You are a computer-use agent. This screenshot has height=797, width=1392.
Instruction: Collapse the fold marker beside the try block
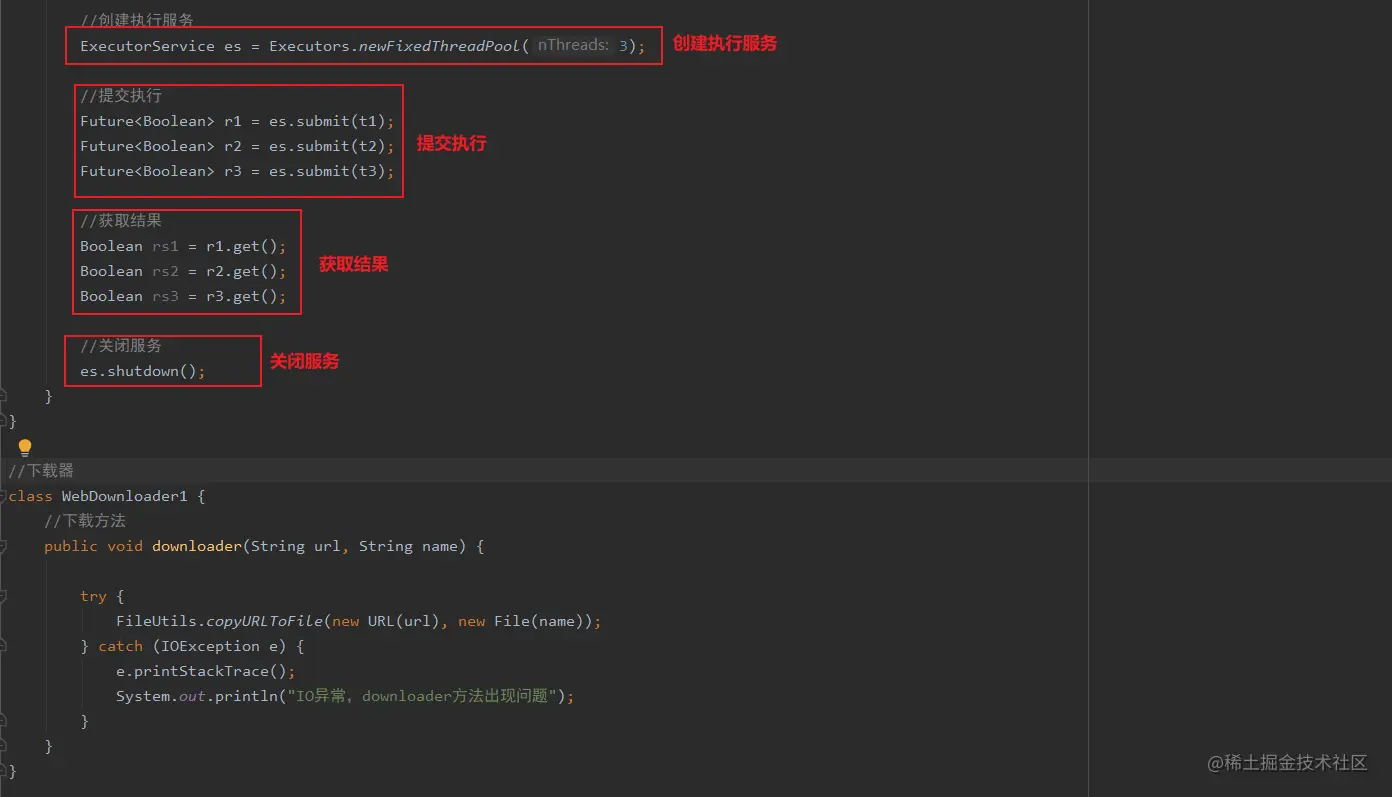[x=3, y=597]
